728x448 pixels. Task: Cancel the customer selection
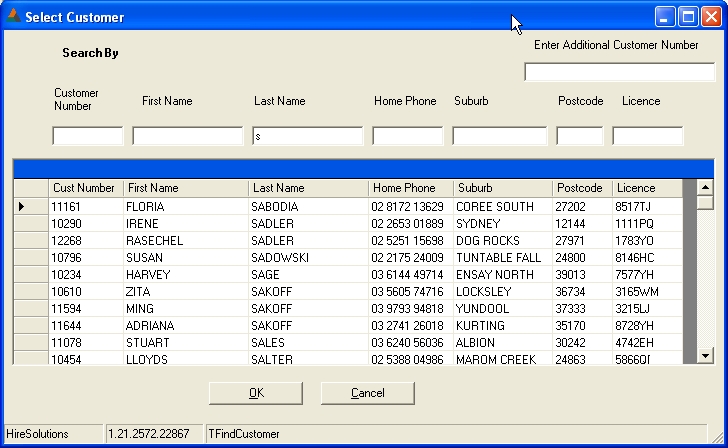click(368, 393)
